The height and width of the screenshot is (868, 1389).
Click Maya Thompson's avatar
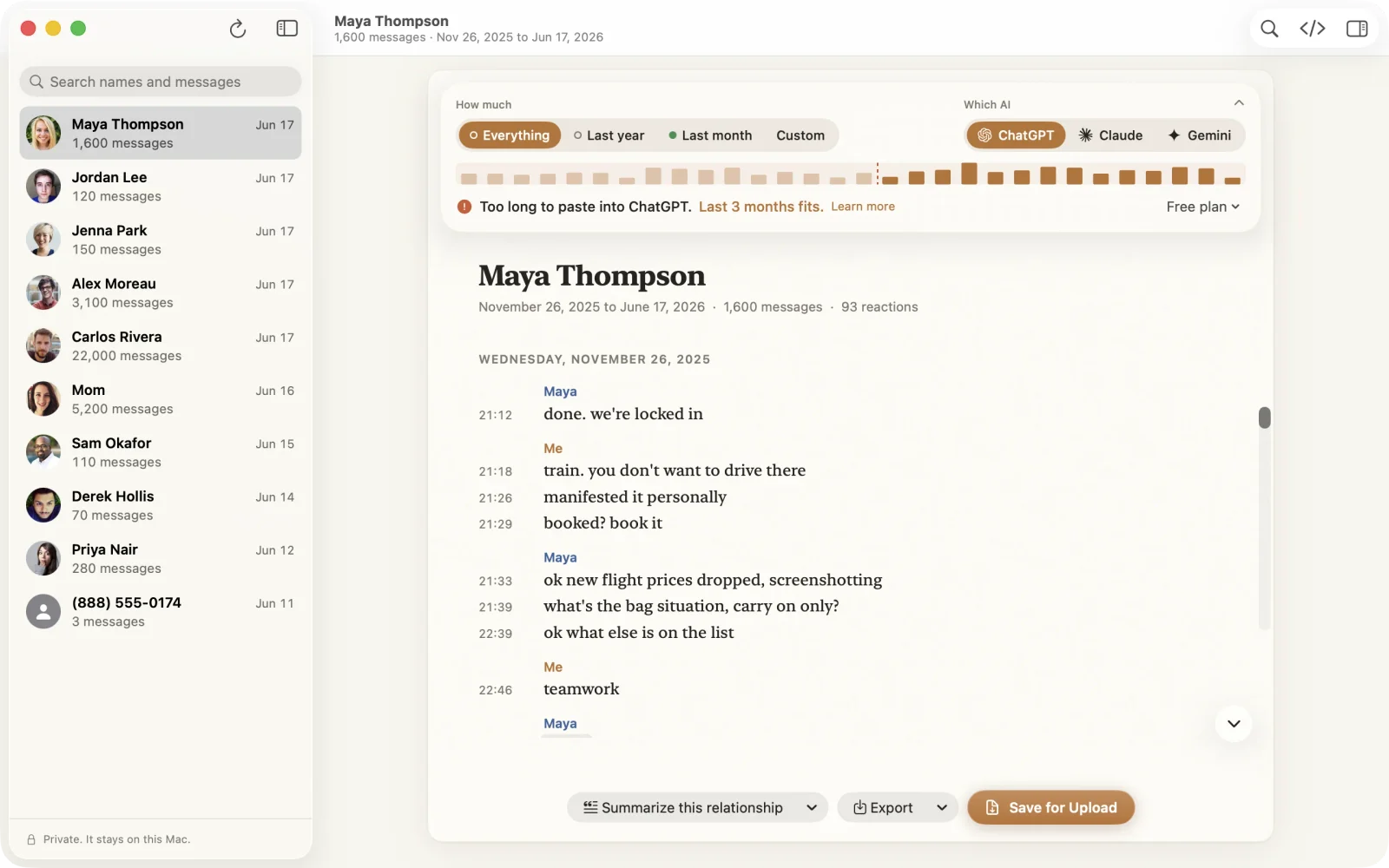(43, 133)
